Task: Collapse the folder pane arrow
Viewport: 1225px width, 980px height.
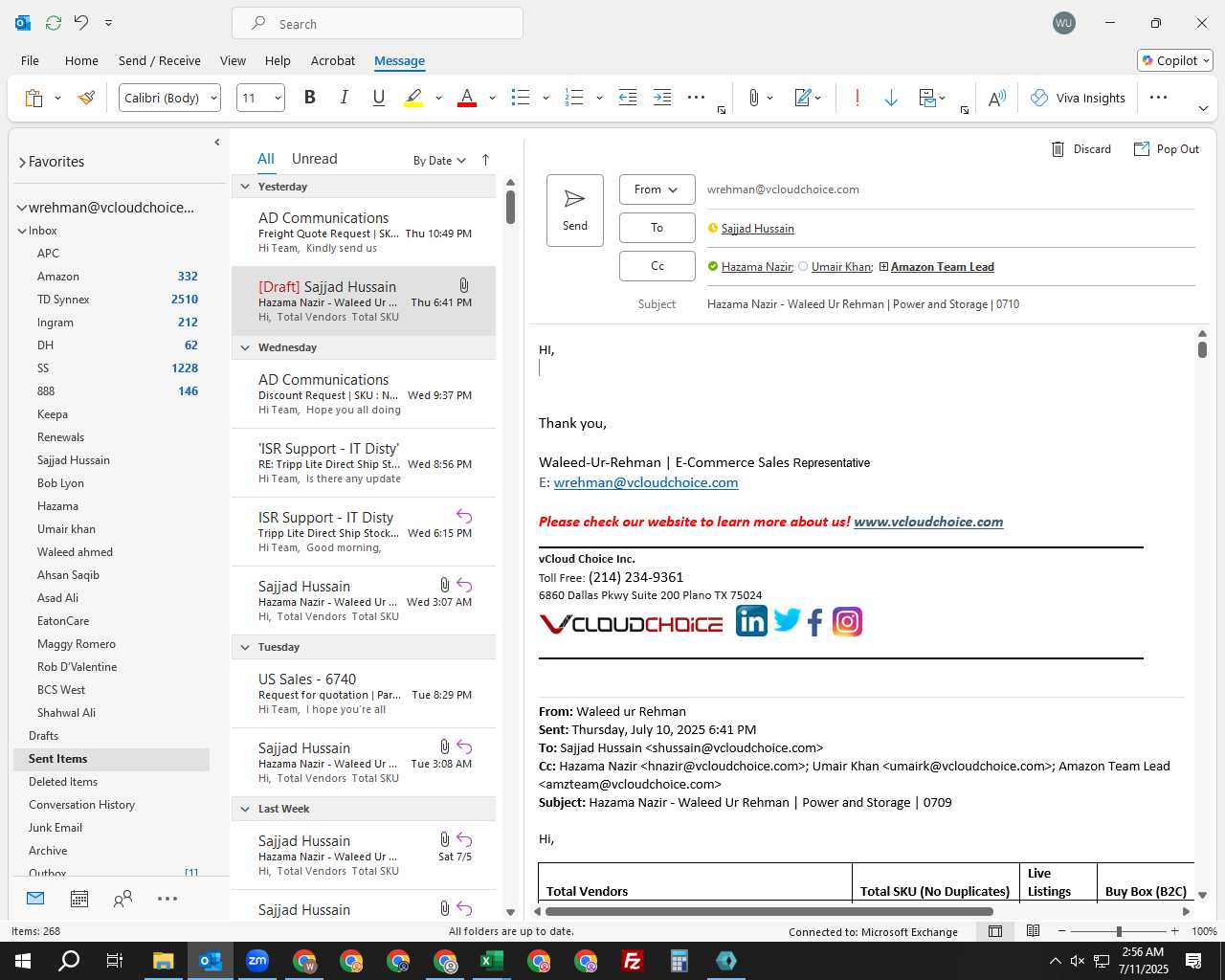Action: click(x=217, y=143)
